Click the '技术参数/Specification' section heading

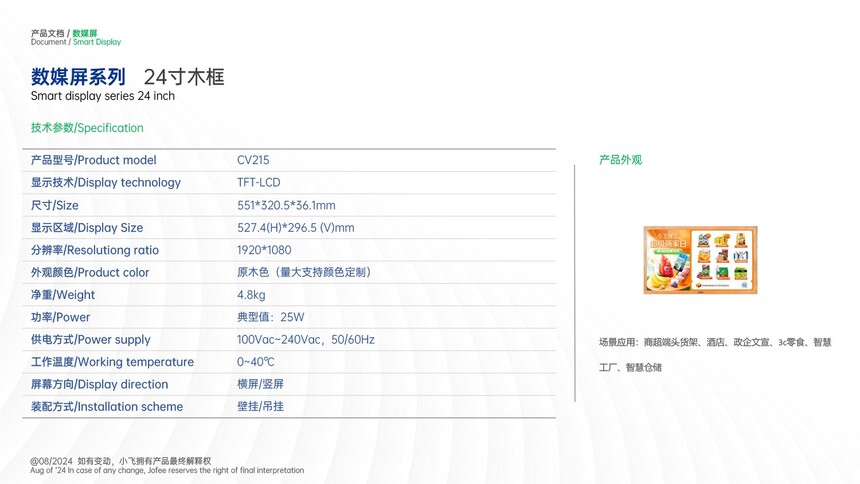pyautogui.click(x=87, y=128)
